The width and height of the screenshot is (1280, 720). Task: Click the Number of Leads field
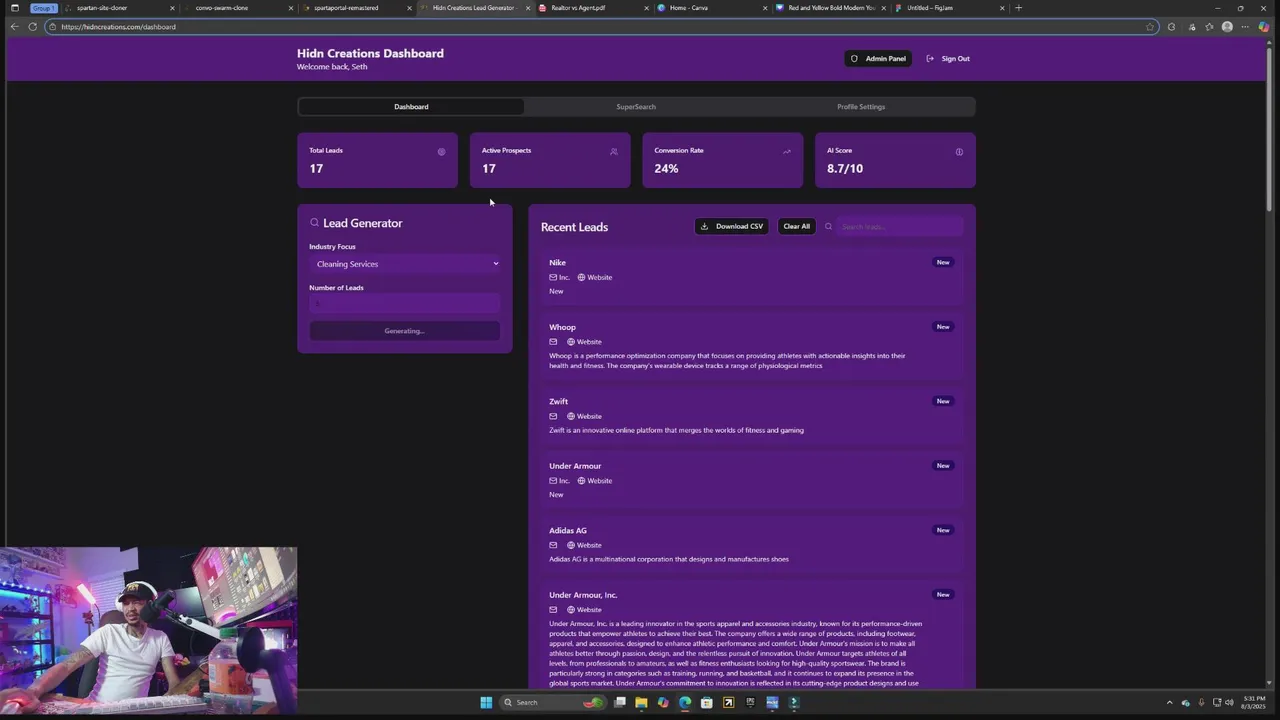click(405, 304)
